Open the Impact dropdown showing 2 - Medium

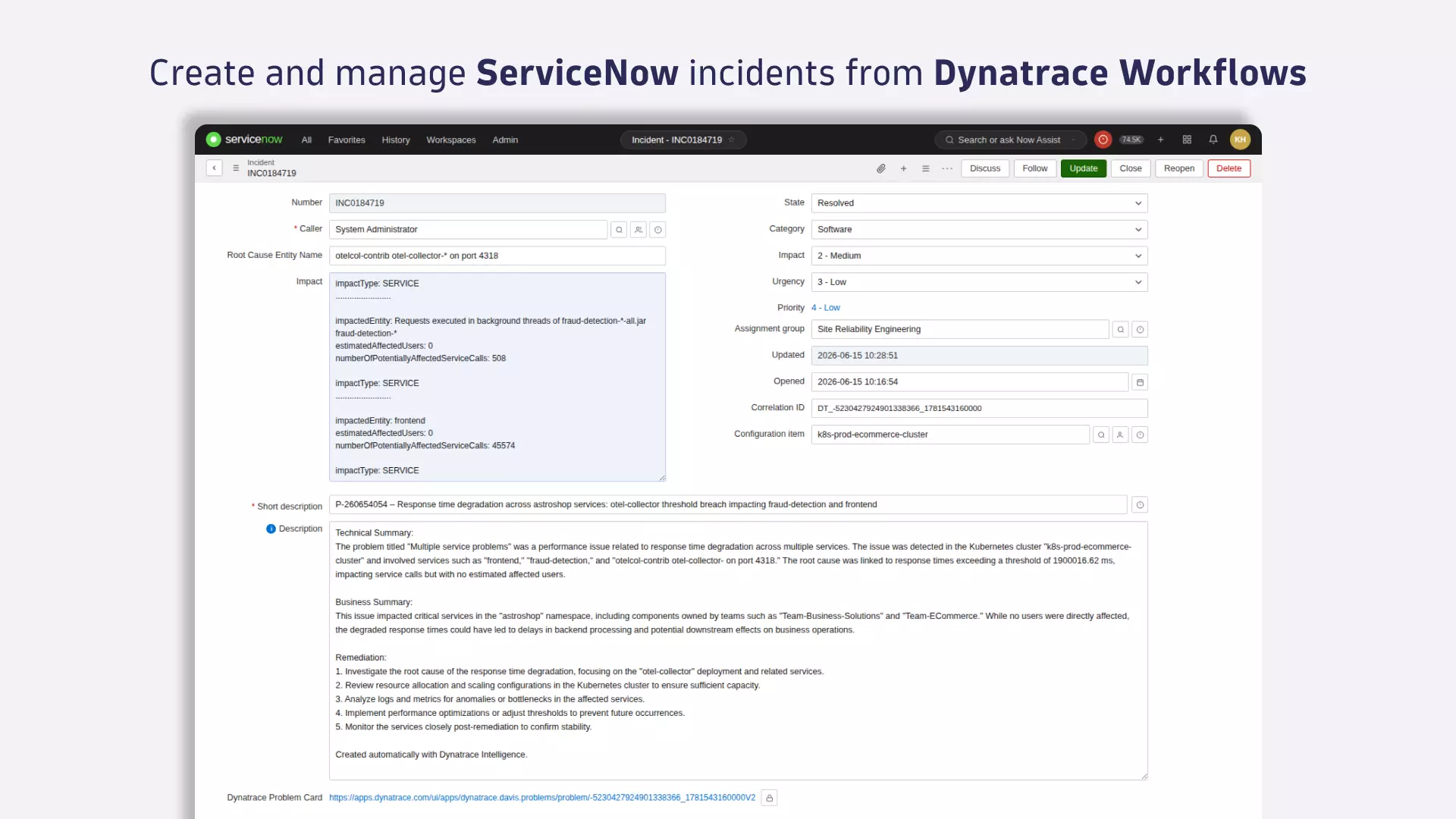point(979,256)
